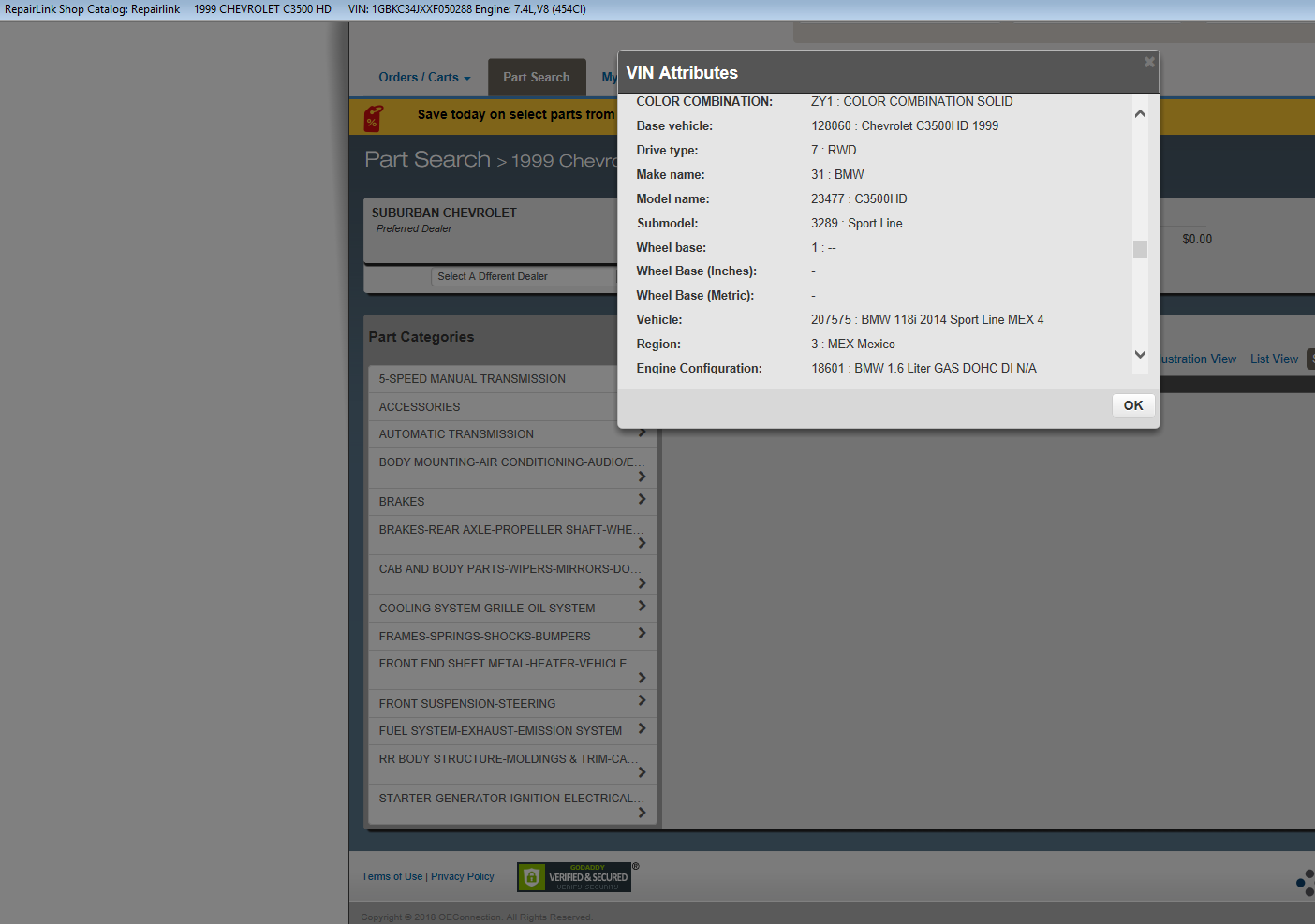Select COOLING SYSTEM-GRILLE-OIL SYSTEM label
This screenshot has height=924, width=1315.
coord(487,609)
